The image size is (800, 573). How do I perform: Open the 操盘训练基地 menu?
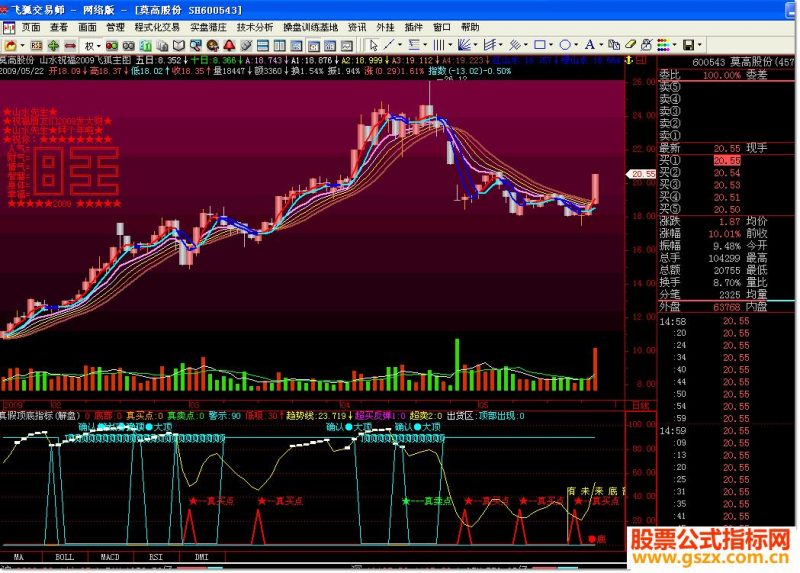pyautogui.click(x=311, y=28)
